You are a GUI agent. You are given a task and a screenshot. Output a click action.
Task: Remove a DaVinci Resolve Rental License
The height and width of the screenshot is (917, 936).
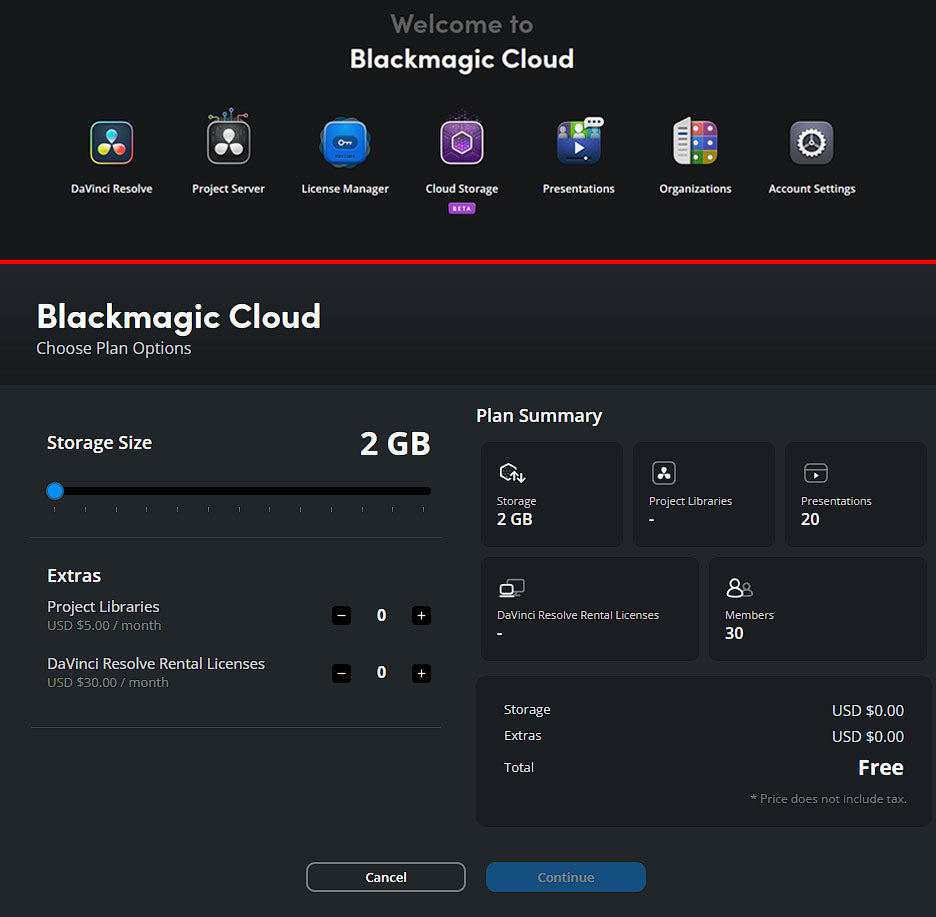tap(342, 673)
